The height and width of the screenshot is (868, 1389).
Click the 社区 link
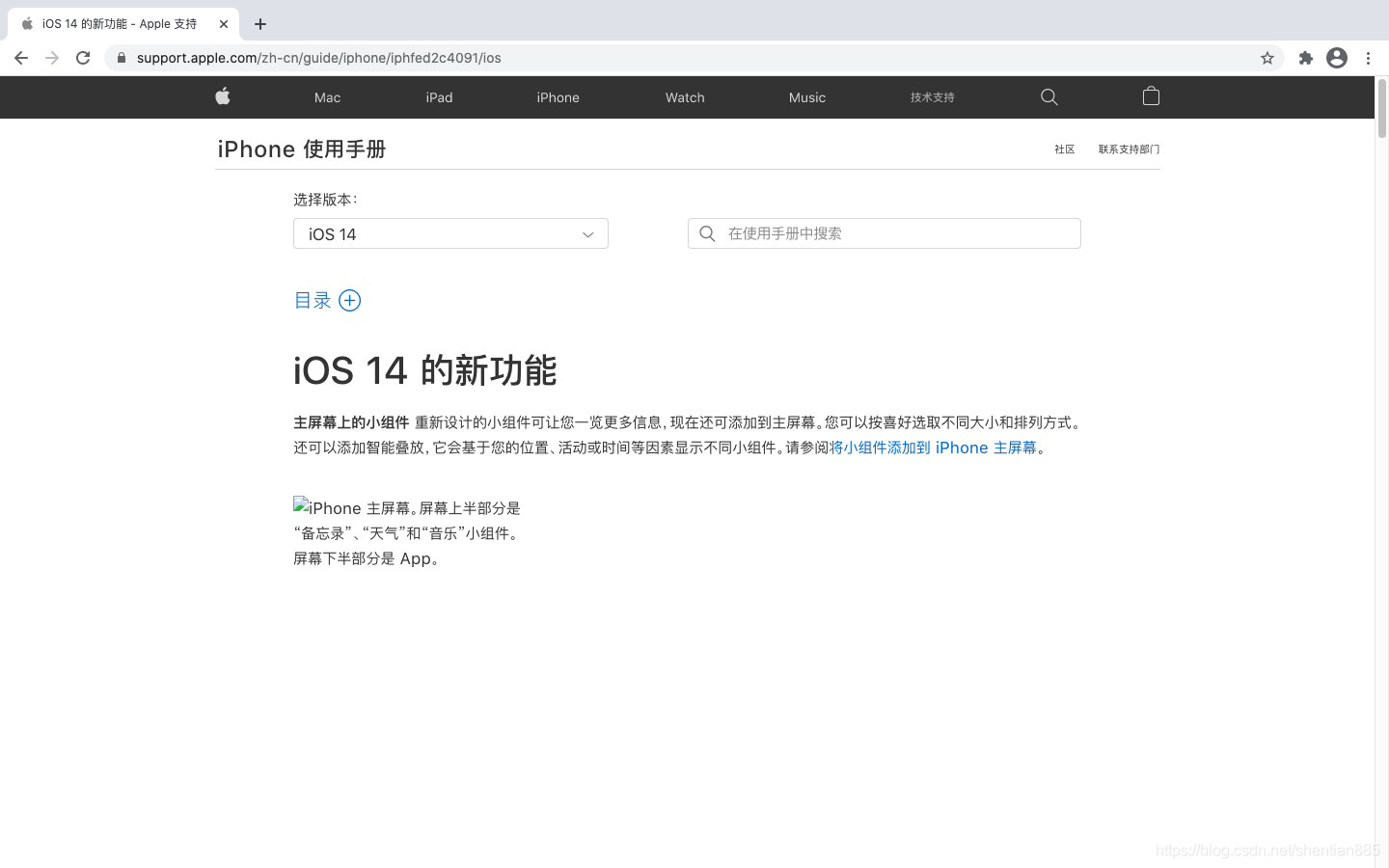(x=1064, y=149)
